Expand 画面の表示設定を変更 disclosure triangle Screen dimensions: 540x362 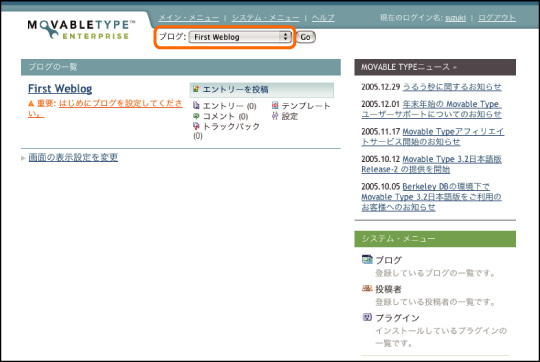(x=23, y=158)
